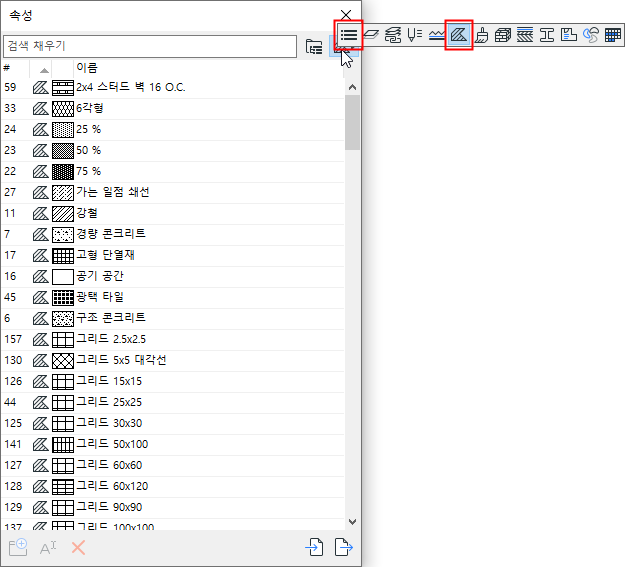
Task: Open the Composites attribute icon
Action: coord(525,35)
